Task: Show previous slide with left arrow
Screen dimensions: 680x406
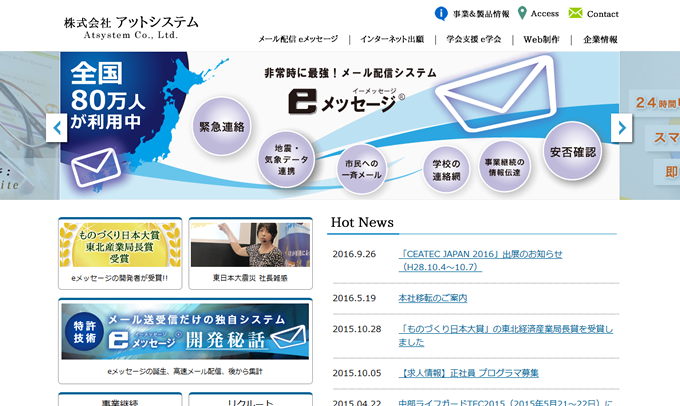Action: 56,128
